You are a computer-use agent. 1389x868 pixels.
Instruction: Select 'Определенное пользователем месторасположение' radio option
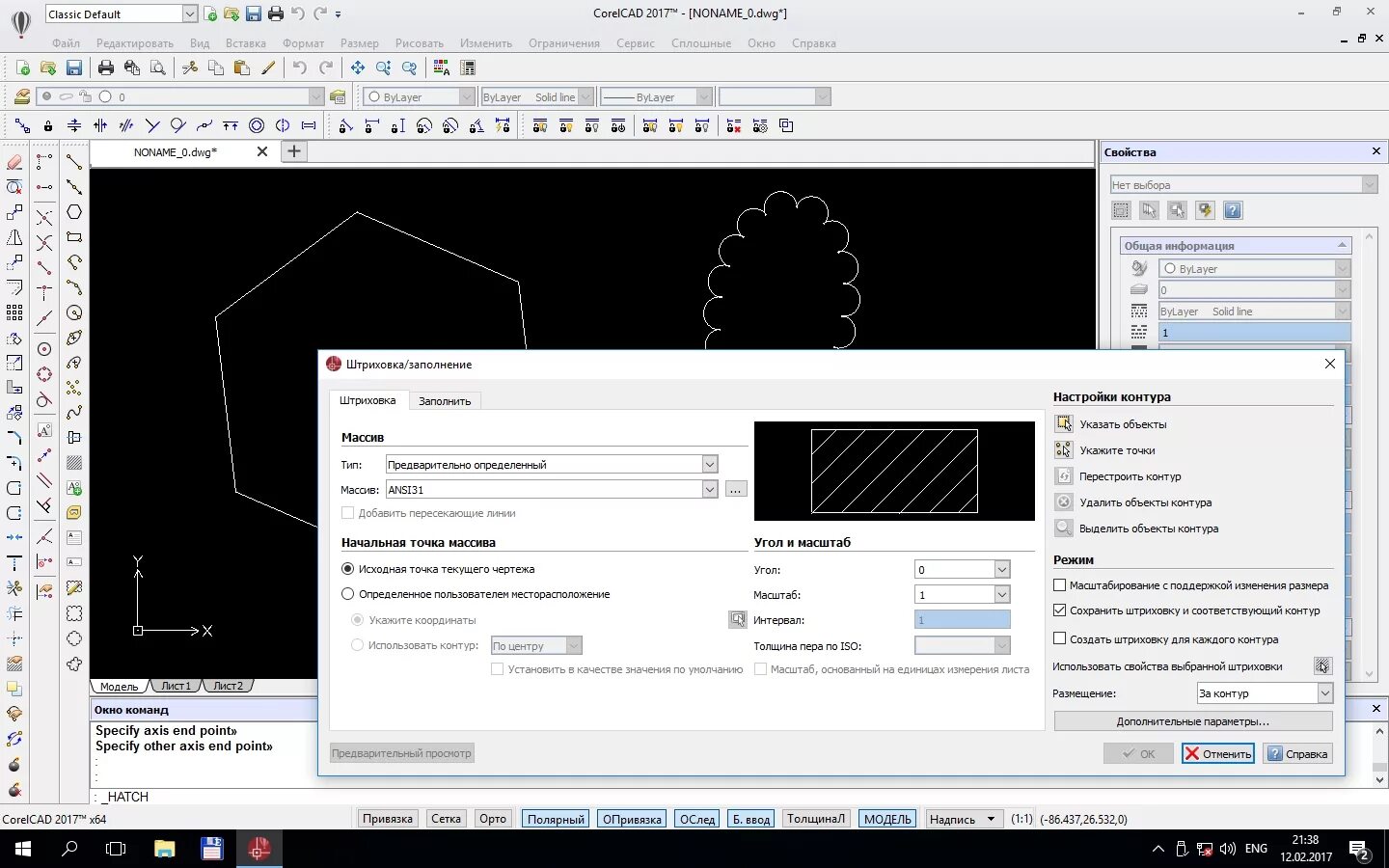[x=348, y=594]
